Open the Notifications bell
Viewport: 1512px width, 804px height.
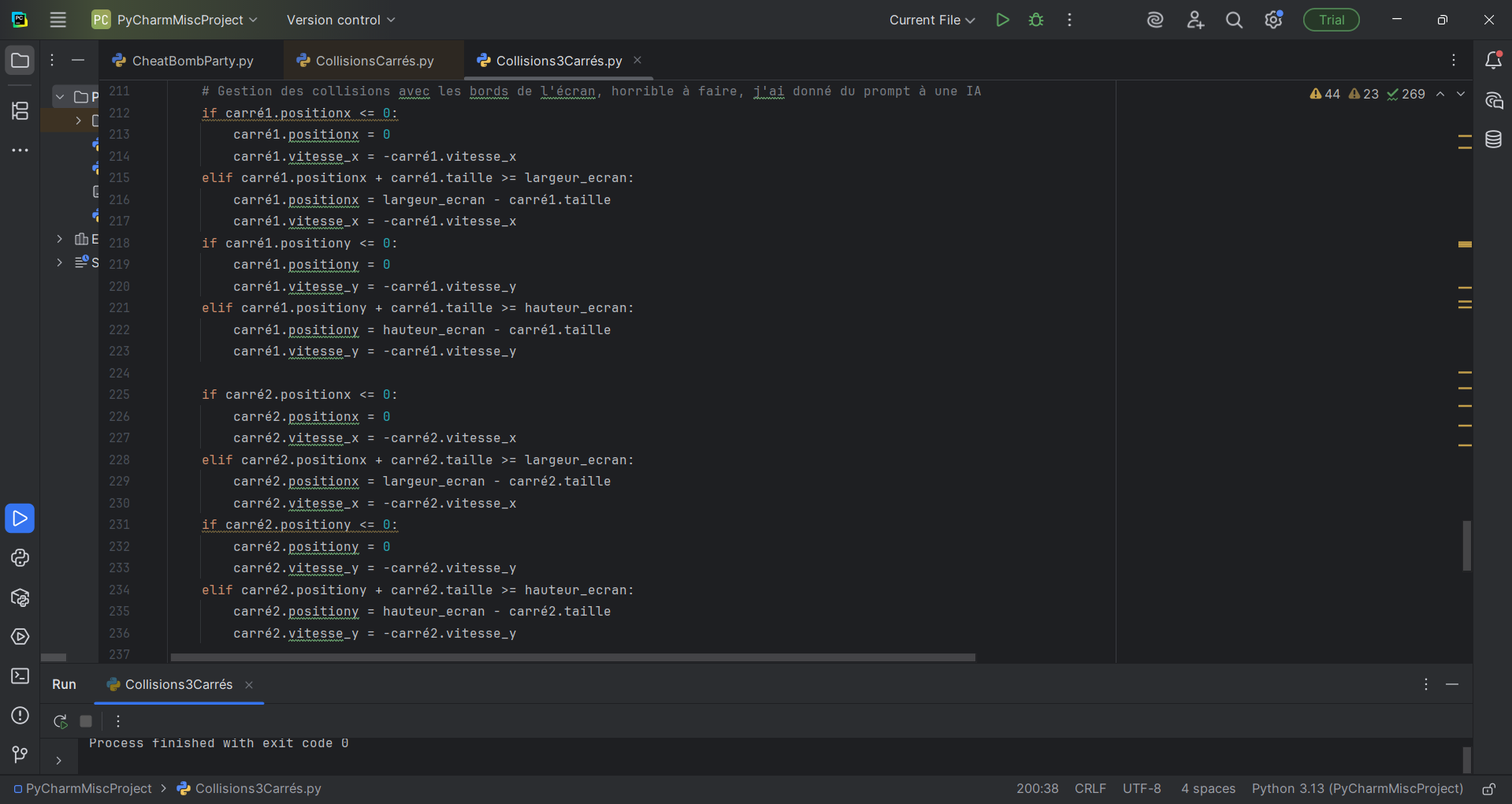point(1493,61)
